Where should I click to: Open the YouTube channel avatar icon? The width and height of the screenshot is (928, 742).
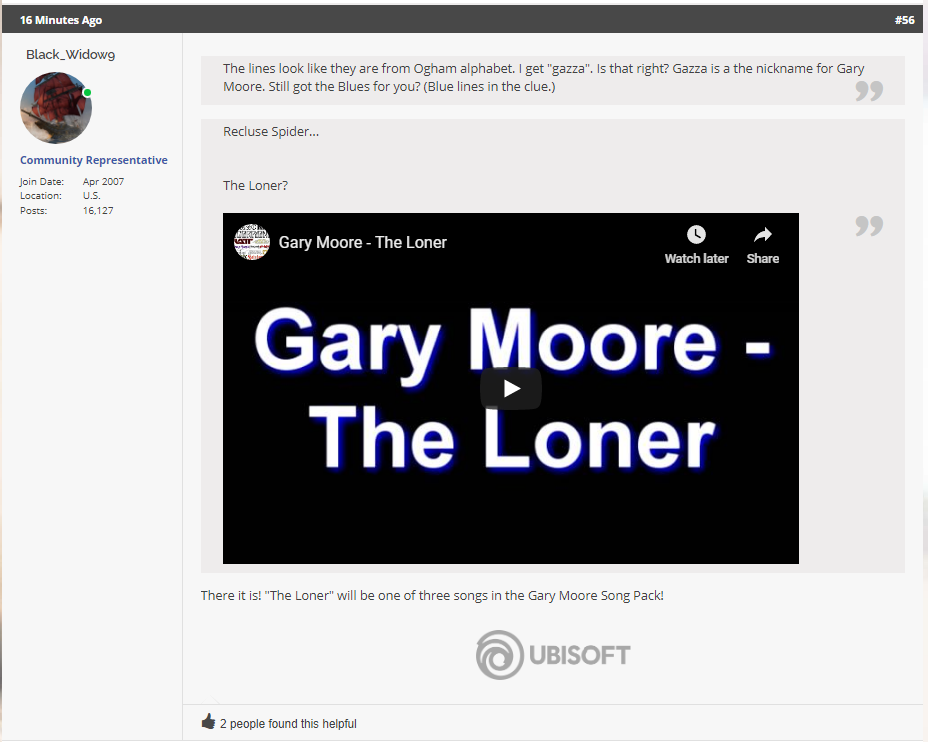click(x=252, y=242)
